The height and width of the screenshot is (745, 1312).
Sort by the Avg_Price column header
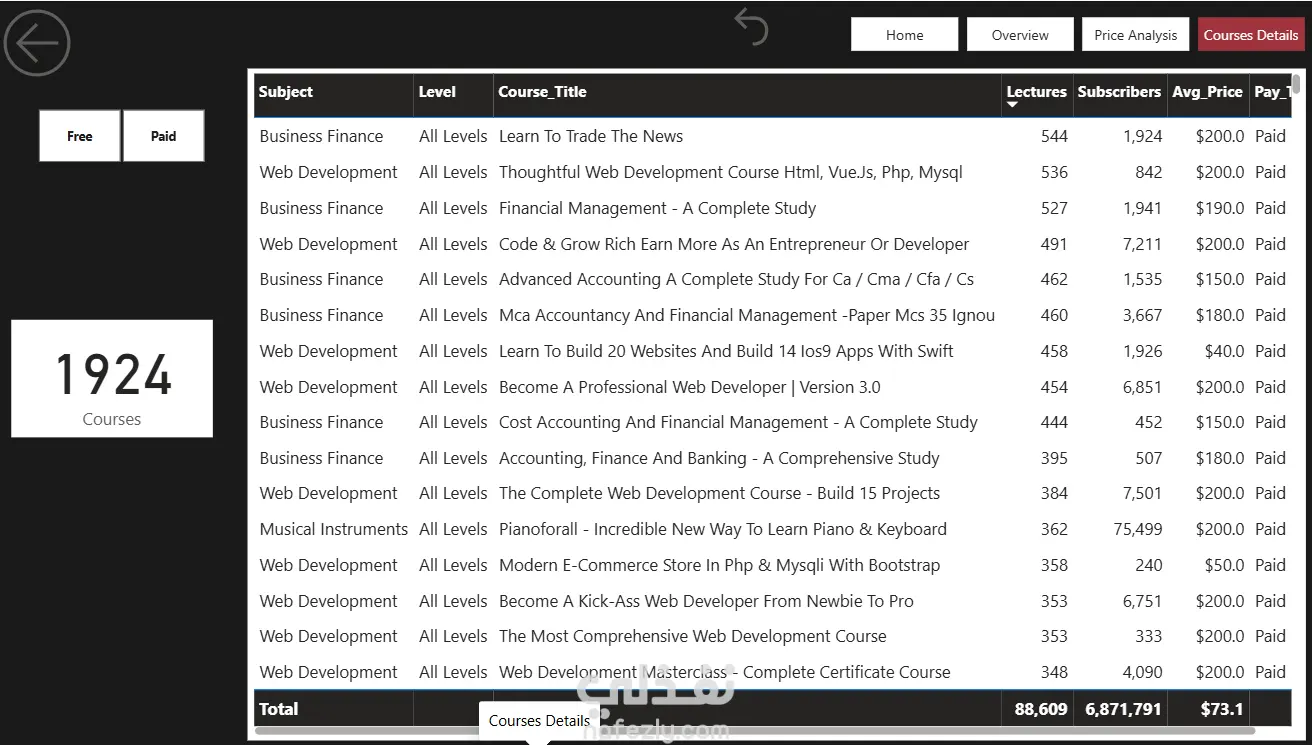tap(1207, 92)
